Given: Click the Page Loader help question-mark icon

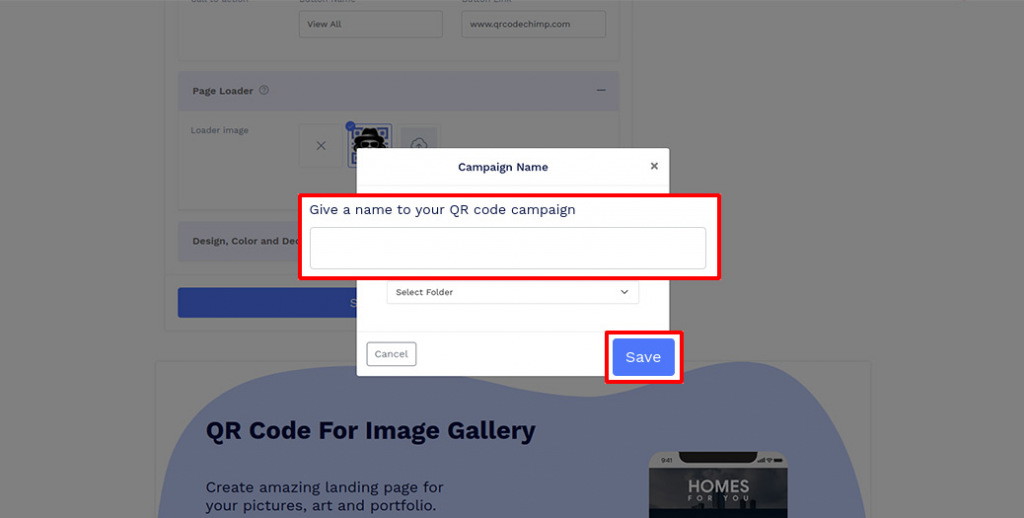Looking at the screenshot, I should pos(264,90).
